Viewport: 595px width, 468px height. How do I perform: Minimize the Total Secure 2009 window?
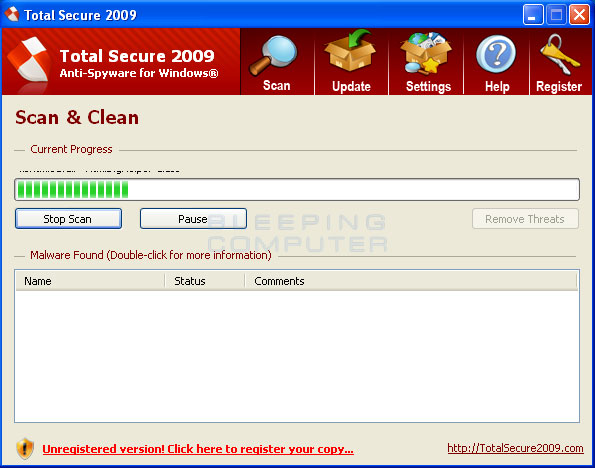click(533, 15)
